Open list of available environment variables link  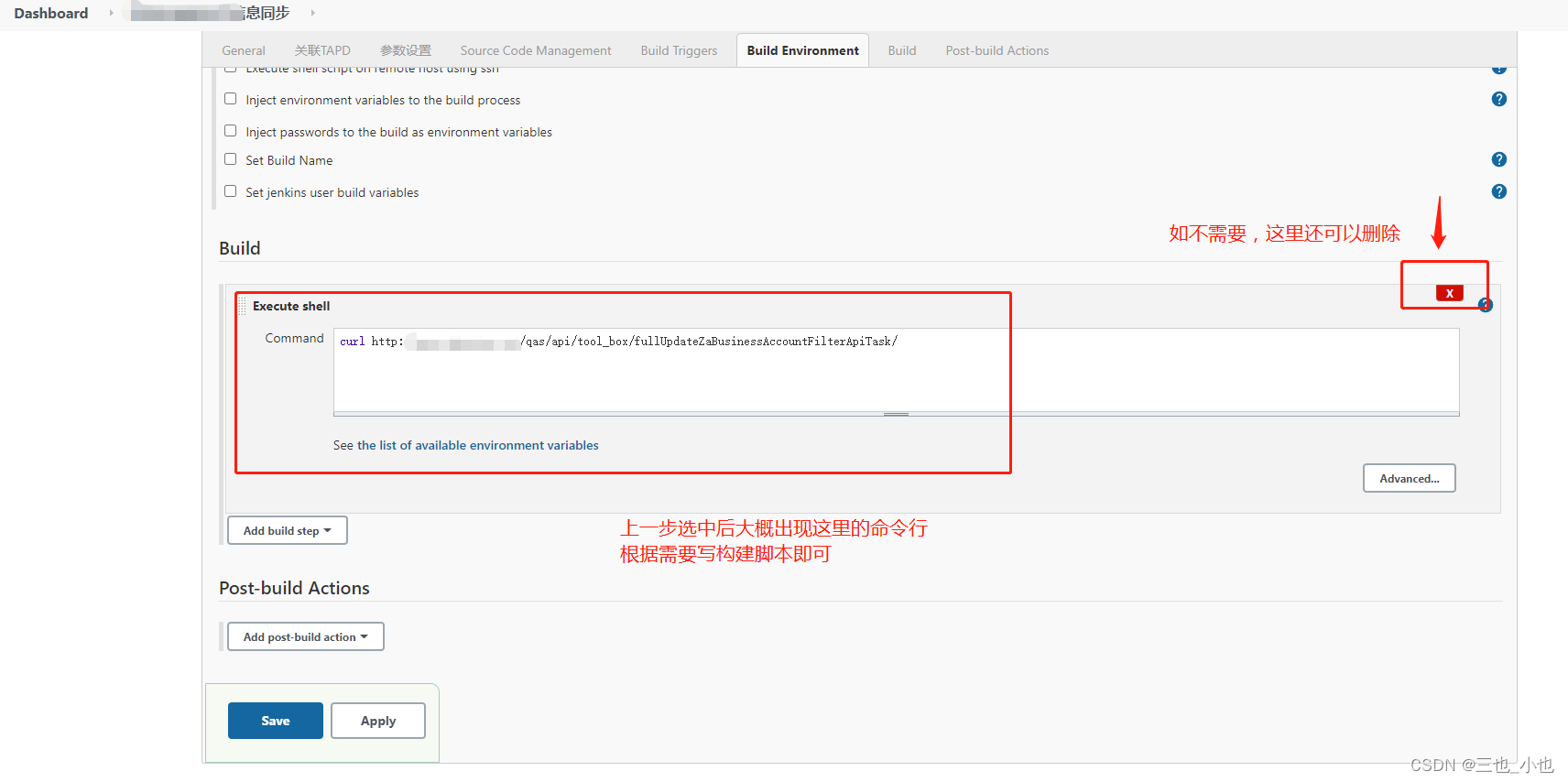point(478,445)
